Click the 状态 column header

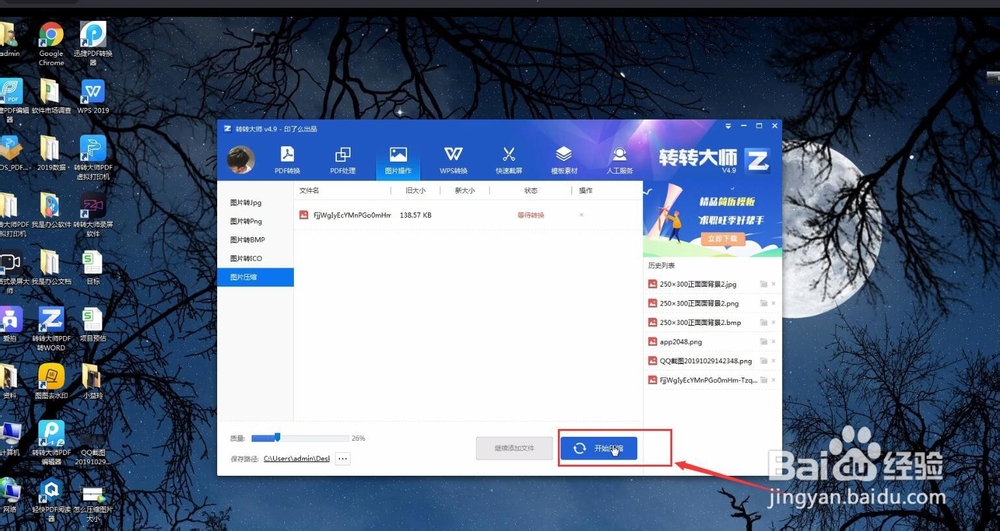(x=531, y=191)
